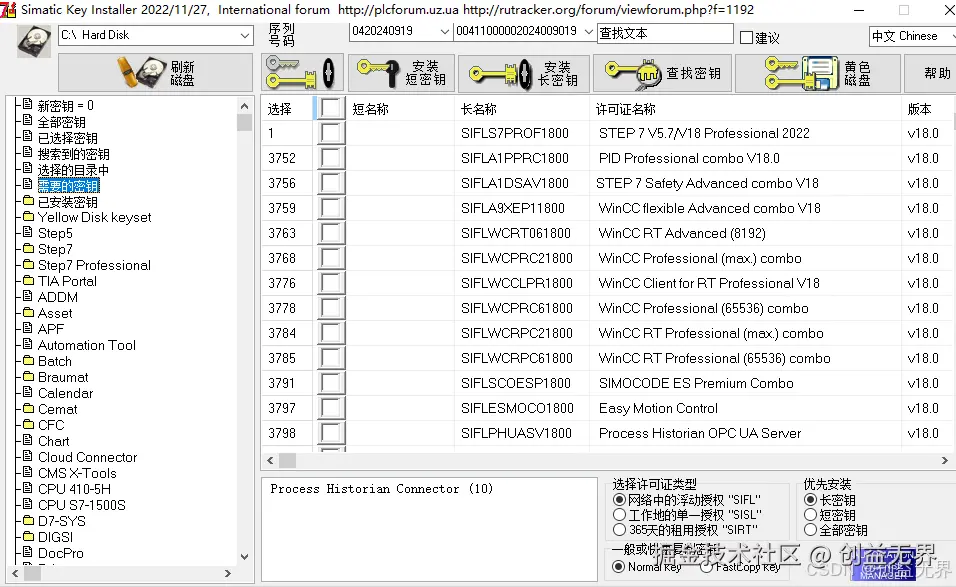Viewport: 956px width, 587px height.
Task: Open the selected keys tree item (已选择密钥)
Action: [x=68, y=138]
